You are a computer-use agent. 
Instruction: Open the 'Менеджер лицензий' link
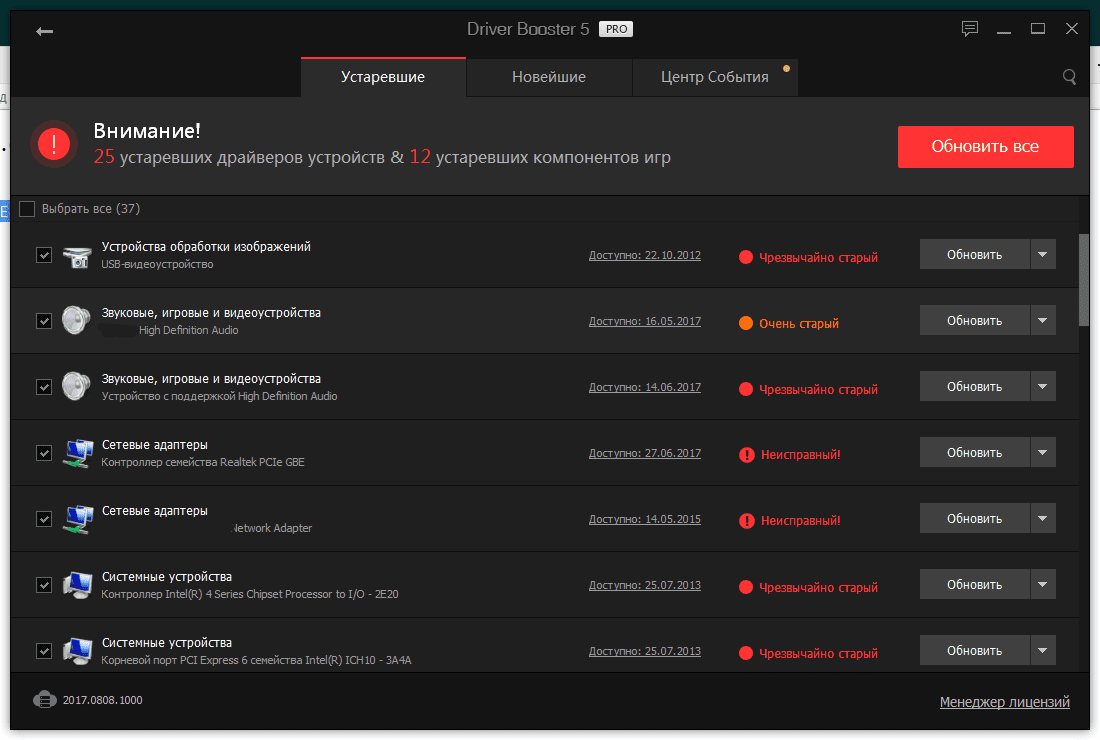pyautogui.click(x=1004, y=702)
